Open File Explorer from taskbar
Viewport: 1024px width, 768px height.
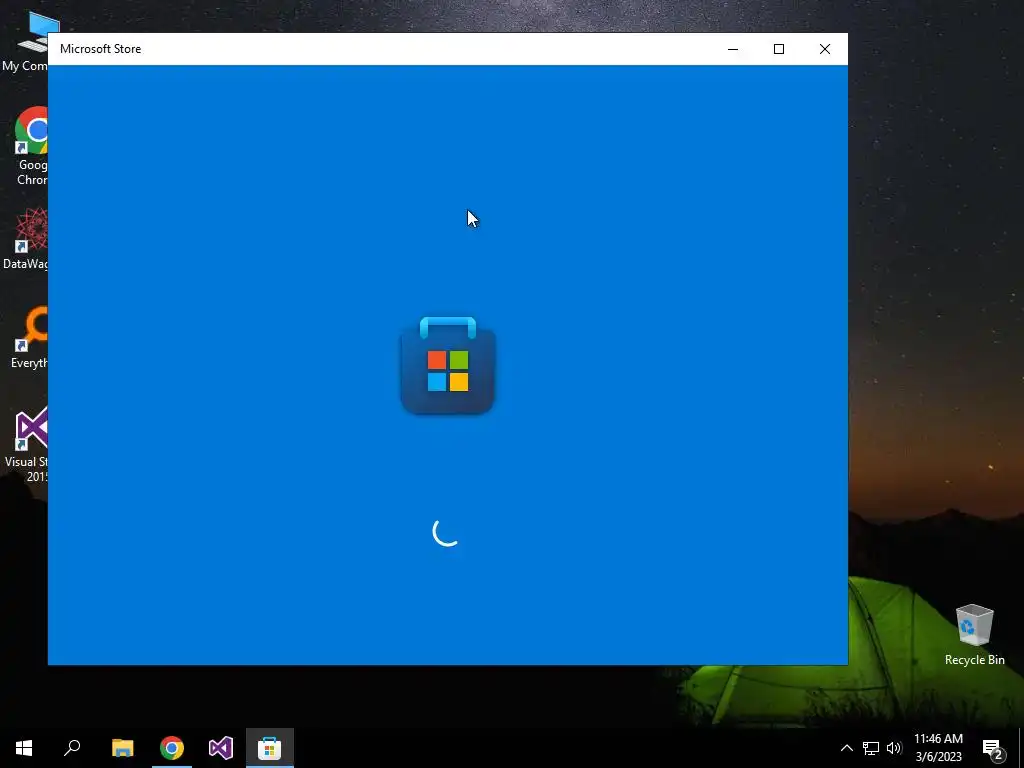click(122, 748)
